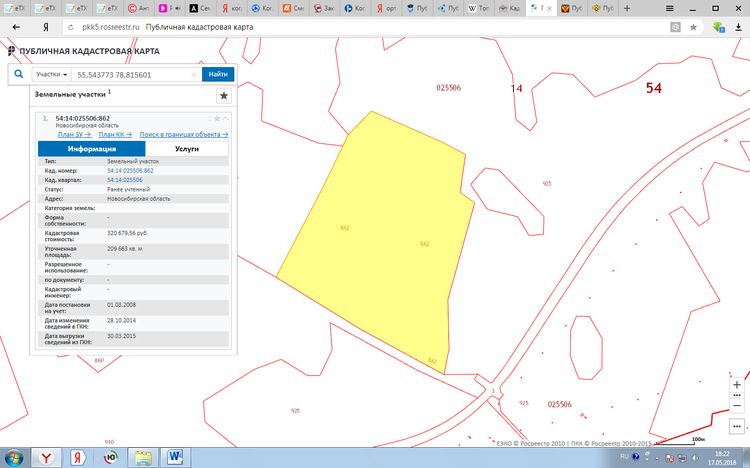Click the volume speaker tray icon
The image size is (750, 468).
[x=694, y=458]
